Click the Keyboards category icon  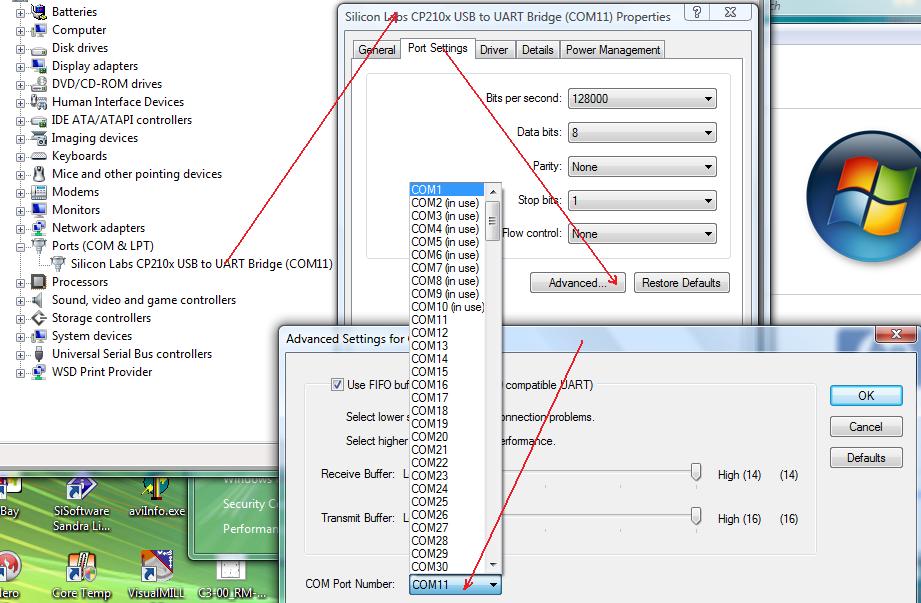click(x=39, y=156)
